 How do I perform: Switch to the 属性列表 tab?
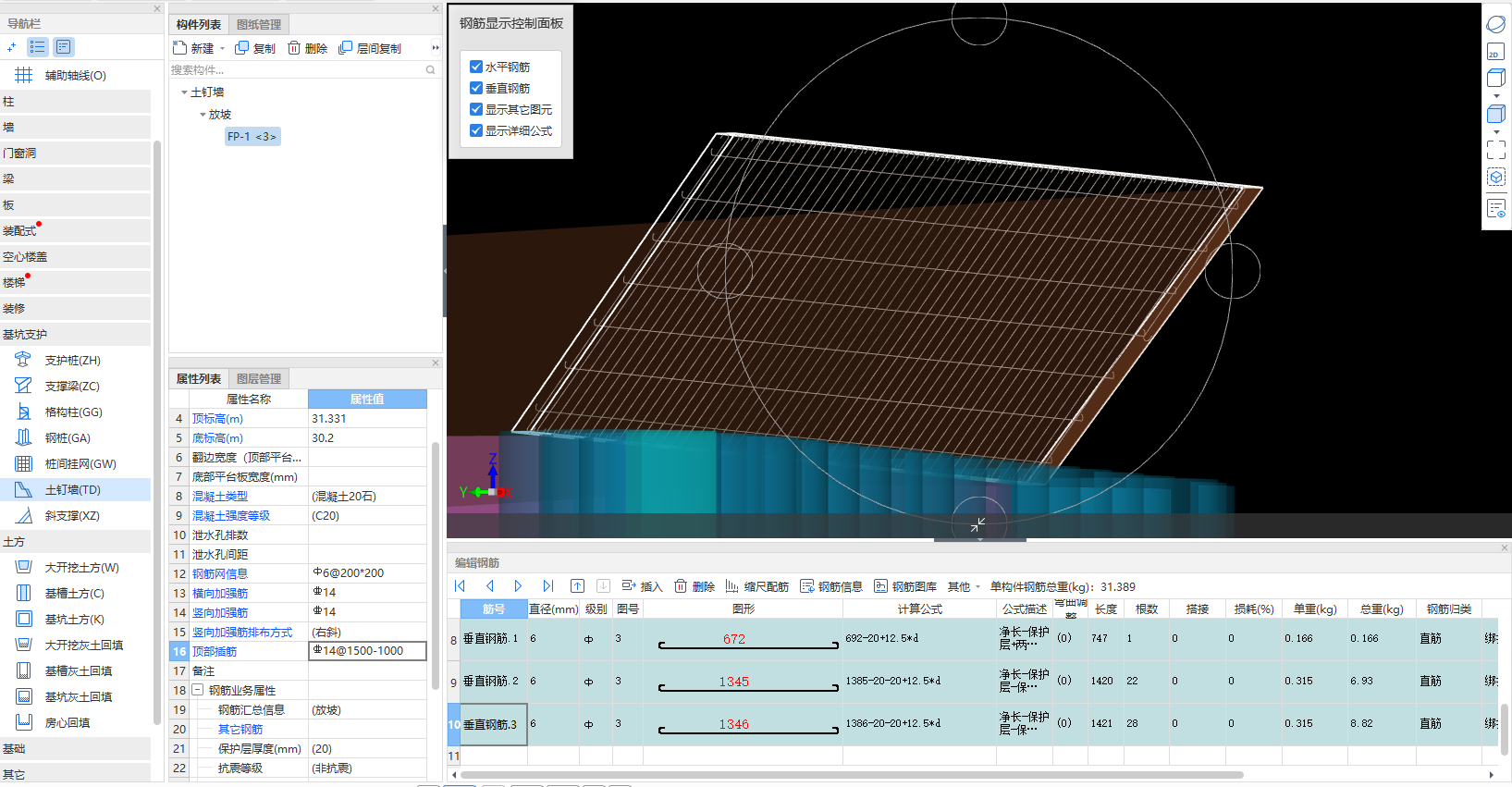(199, 378)
